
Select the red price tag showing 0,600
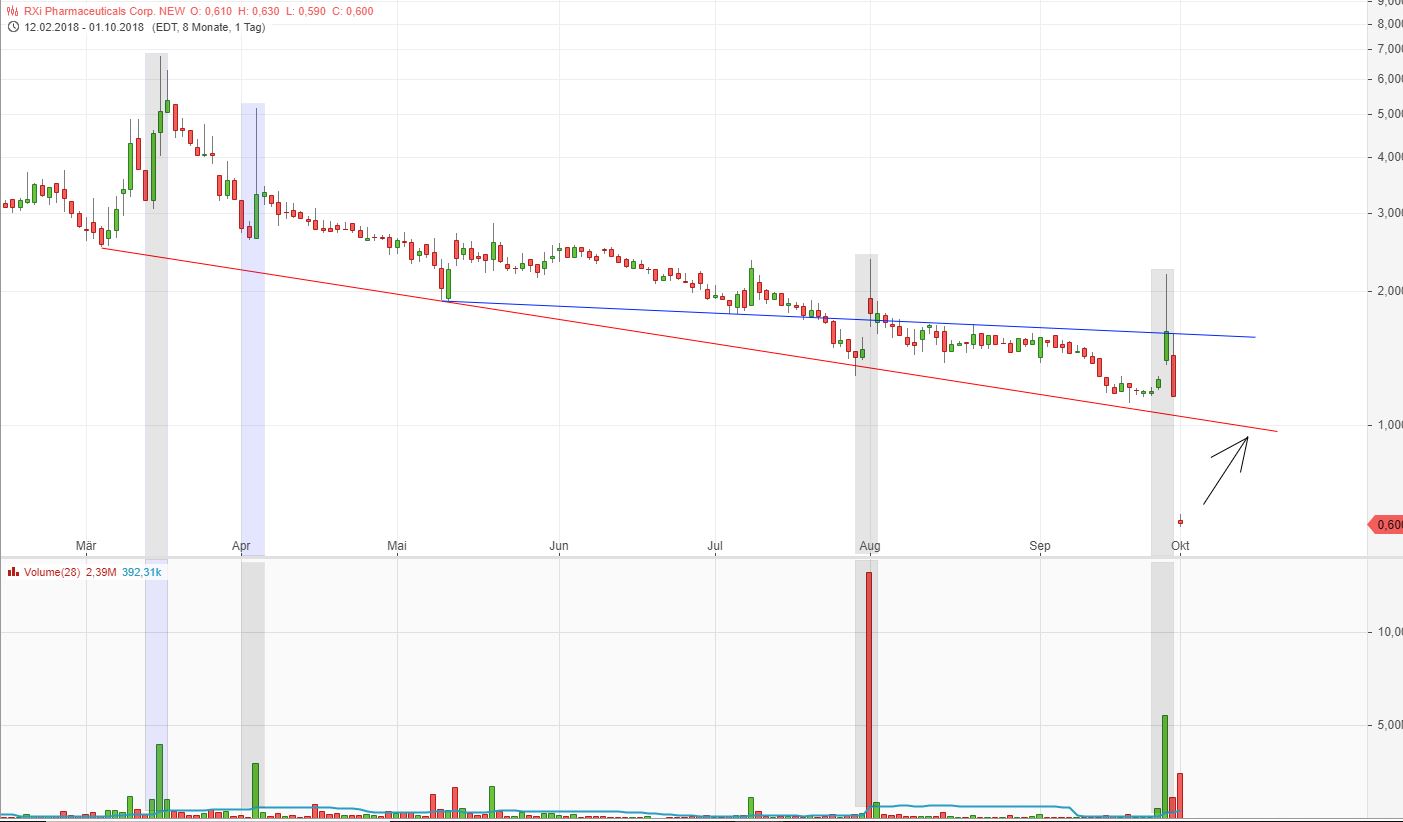(x=1387, y=523)
